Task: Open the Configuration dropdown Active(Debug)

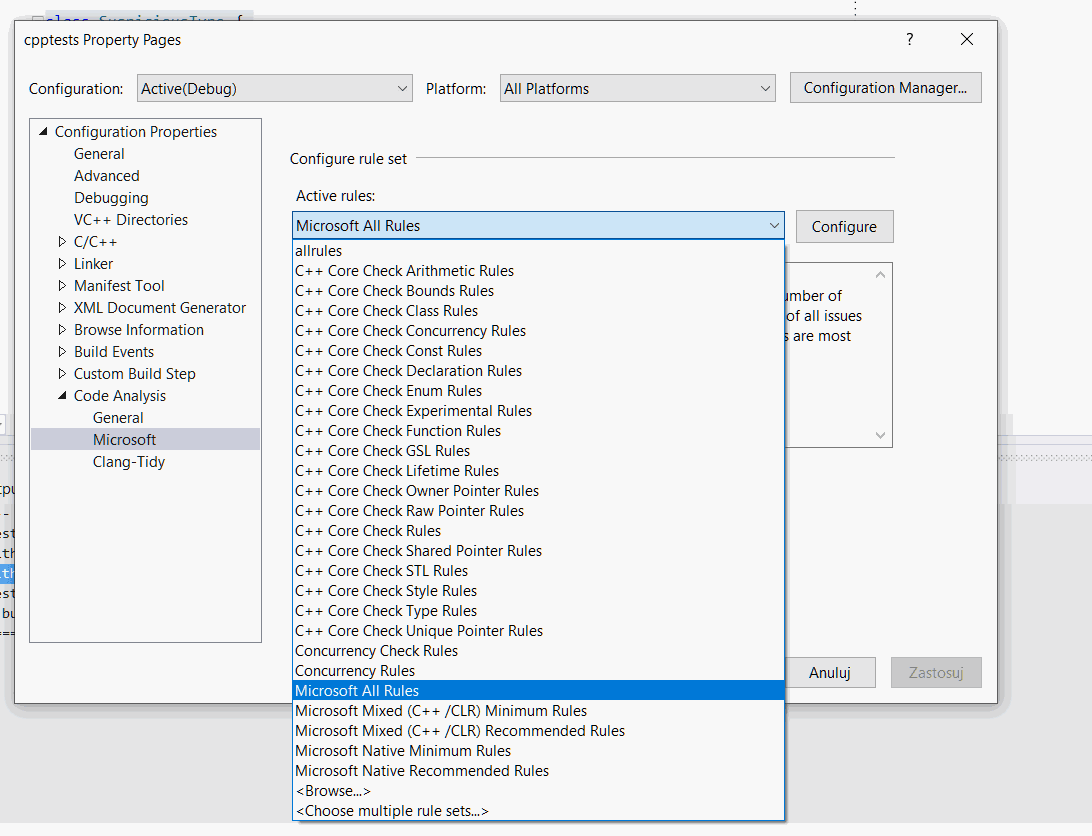Action: [274, 88]
